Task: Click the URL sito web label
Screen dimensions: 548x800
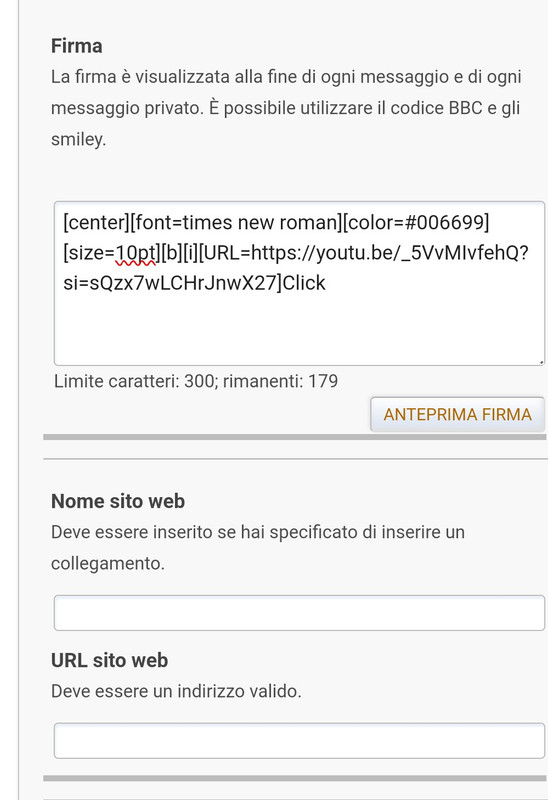Action: click(x=109, y=660)
